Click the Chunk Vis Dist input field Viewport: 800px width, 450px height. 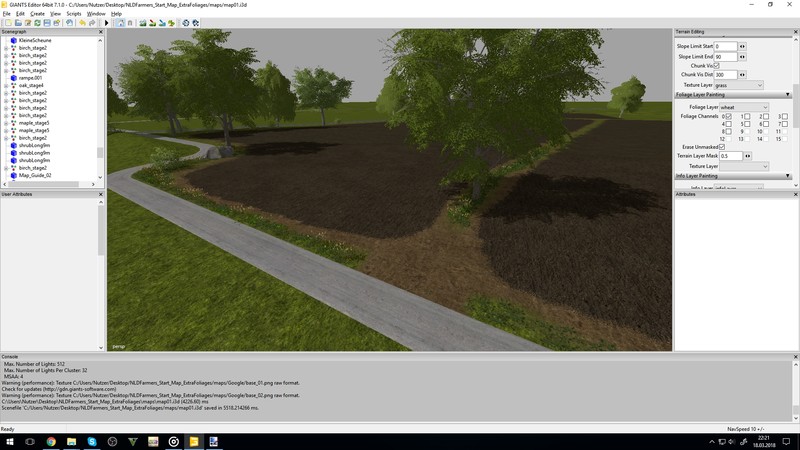coord(726,75)
